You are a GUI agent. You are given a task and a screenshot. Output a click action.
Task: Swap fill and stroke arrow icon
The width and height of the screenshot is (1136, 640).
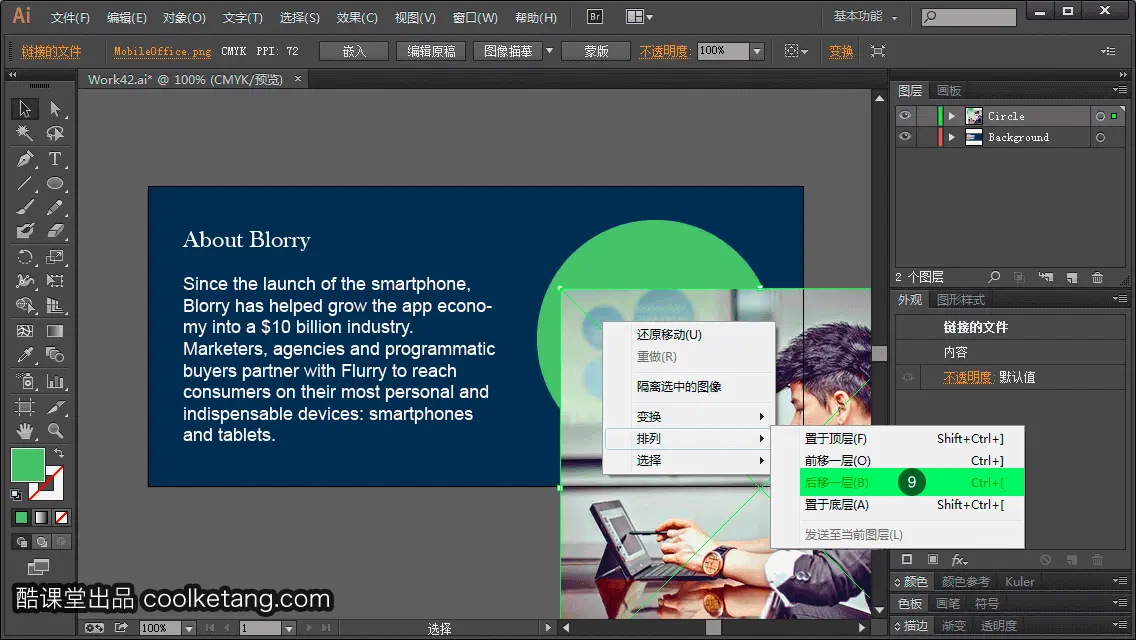point(59,453)
